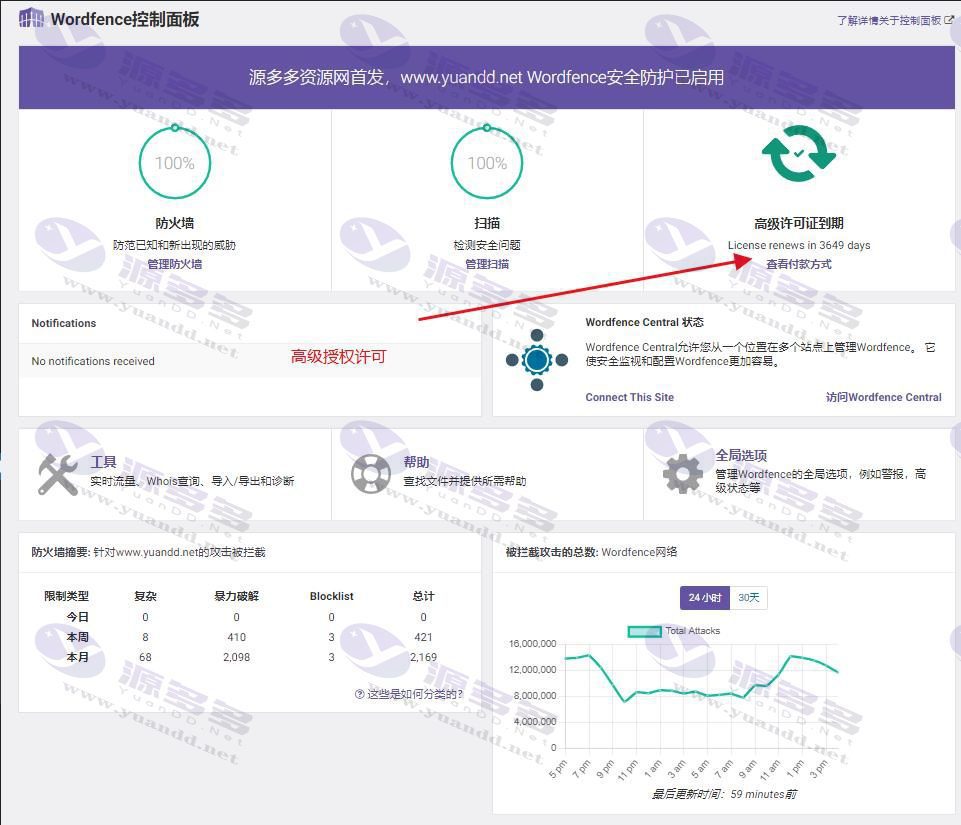This screenshot has height=825, width=961.
Task: Click the 复杂 column header
Action: pyautogui.click(x=145, y=596)
